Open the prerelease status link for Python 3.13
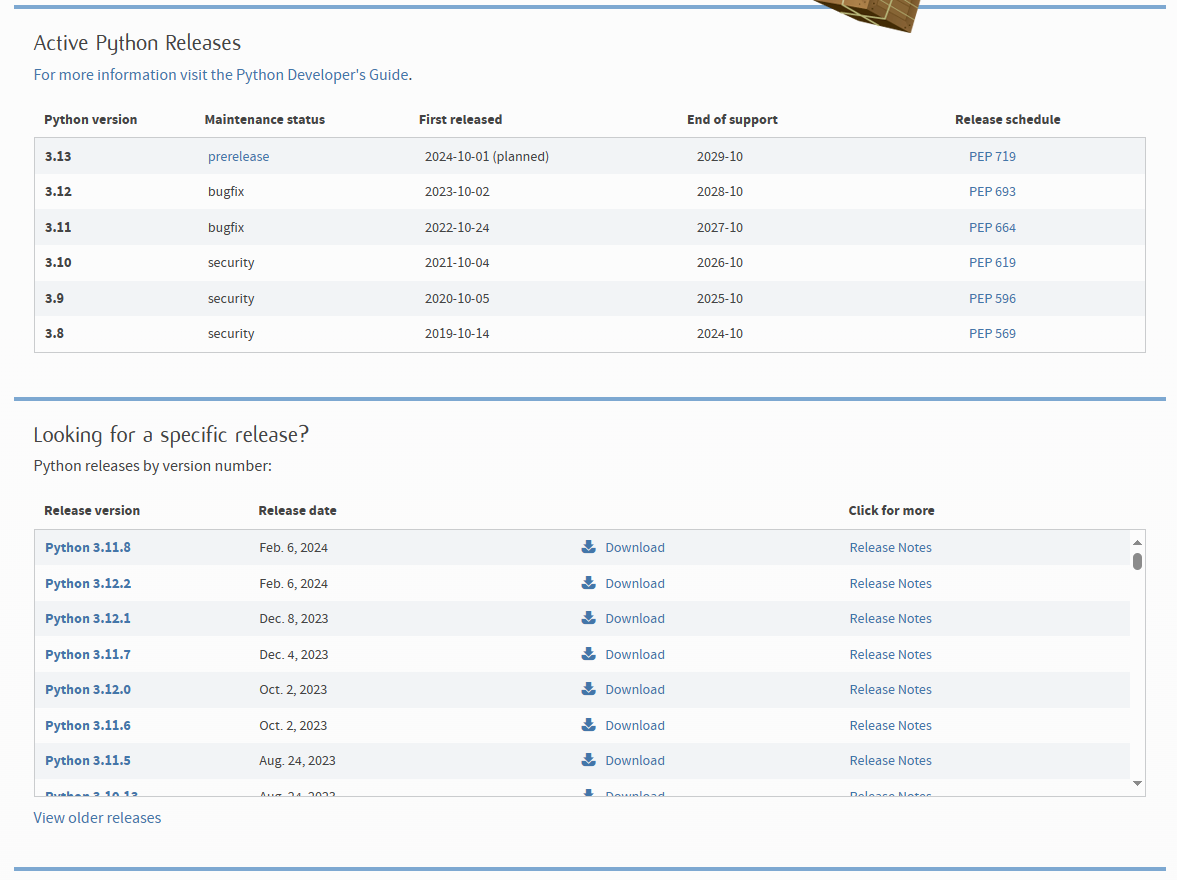Screen dimensions: 1177x880 (x=238, y=156)
